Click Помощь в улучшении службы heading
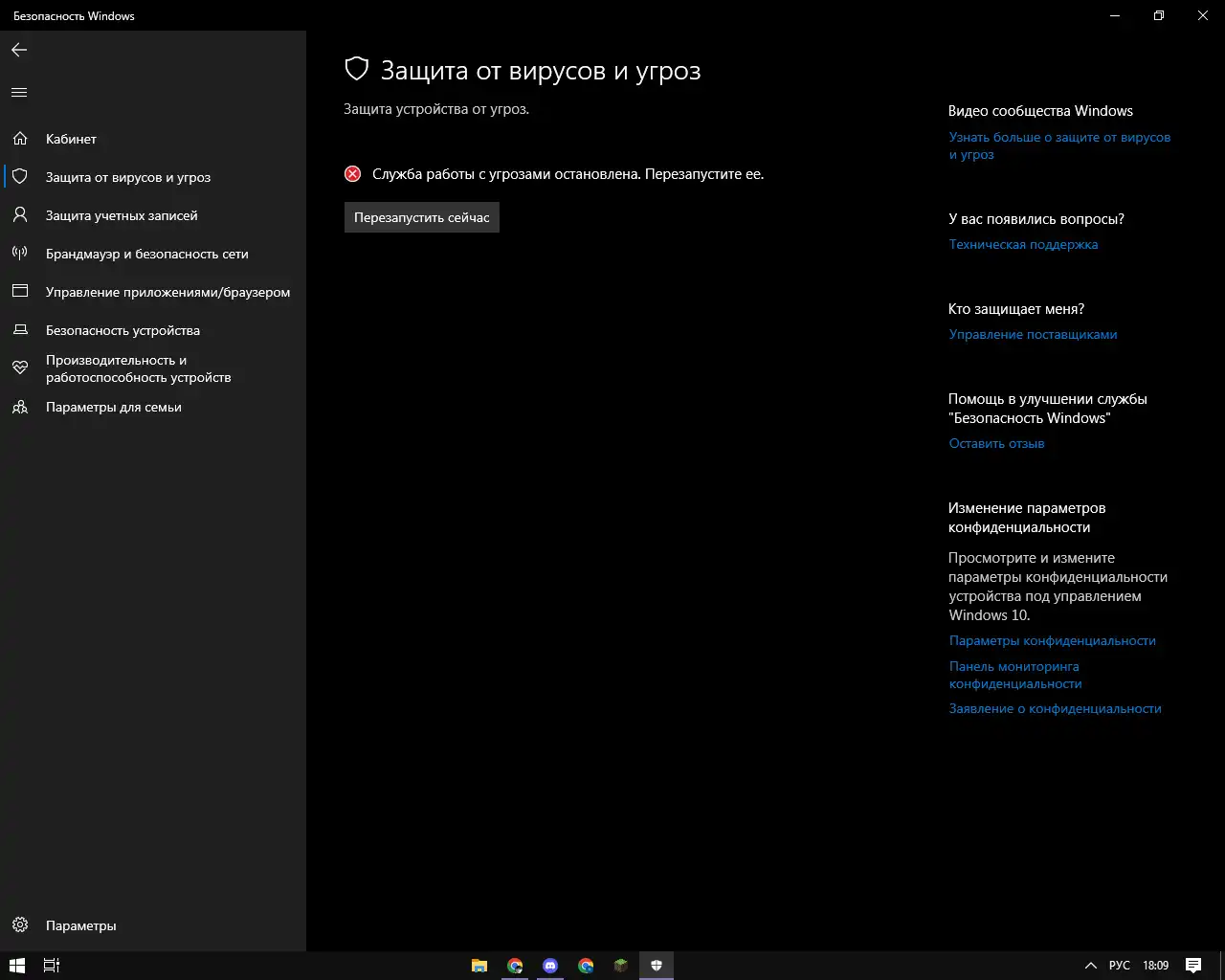The height and width of the screenshot is (980, 1225). (x=1048, y=409)
